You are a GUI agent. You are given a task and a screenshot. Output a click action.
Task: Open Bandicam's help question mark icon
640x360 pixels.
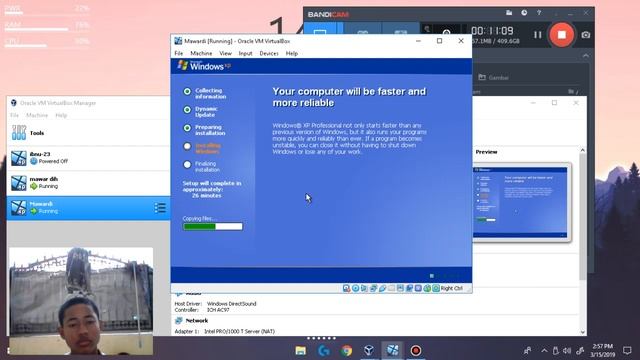pos(539,13)
